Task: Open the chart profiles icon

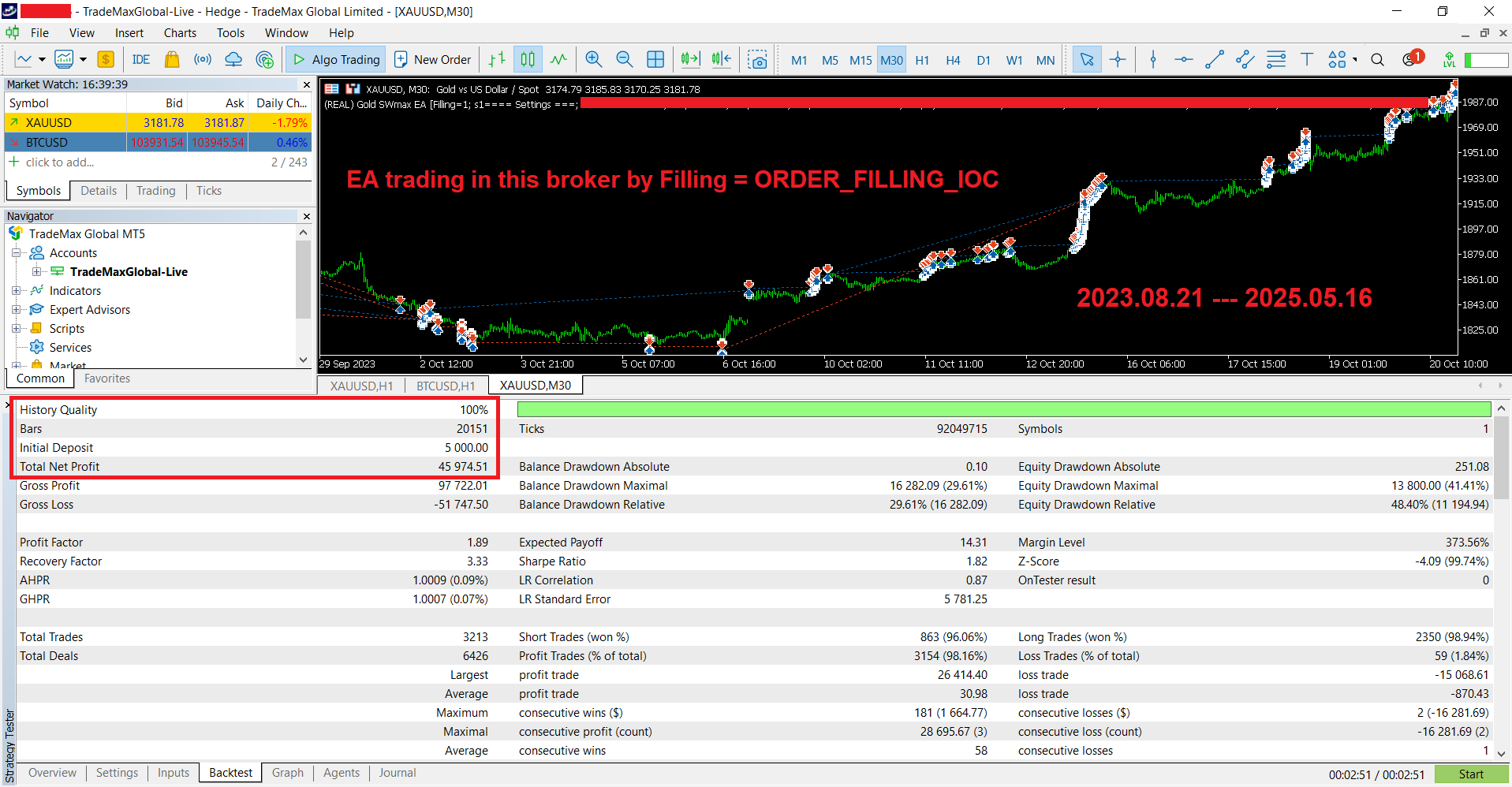Action: point(64,59)
